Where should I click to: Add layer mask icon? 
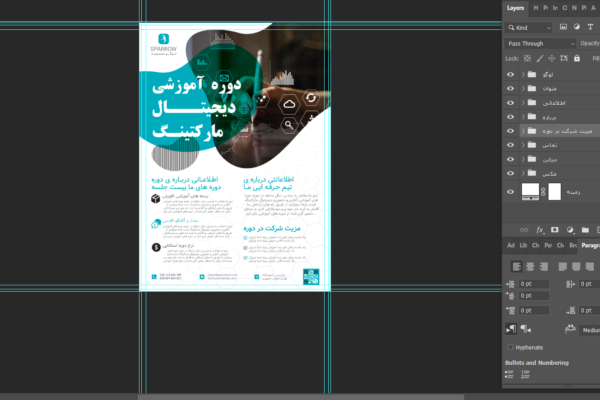click(x=554, y=230)
